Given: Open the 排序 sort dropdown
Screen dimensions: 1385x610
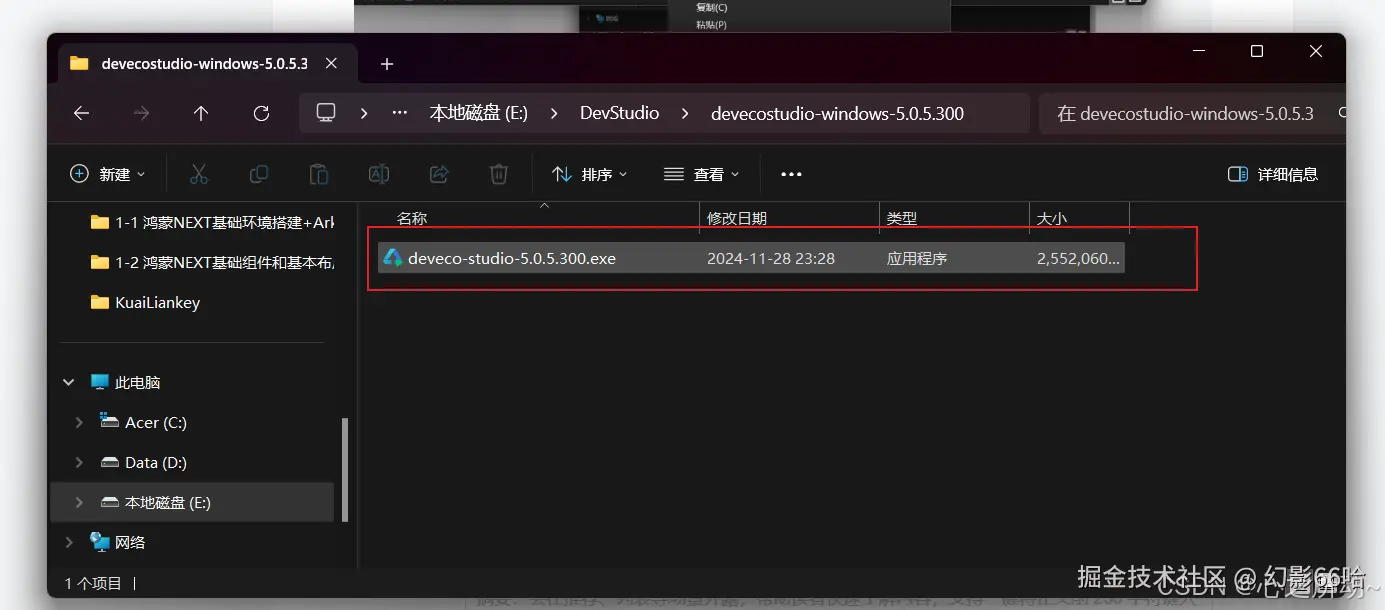Looking at the screenshot, I should pos(590,174).
